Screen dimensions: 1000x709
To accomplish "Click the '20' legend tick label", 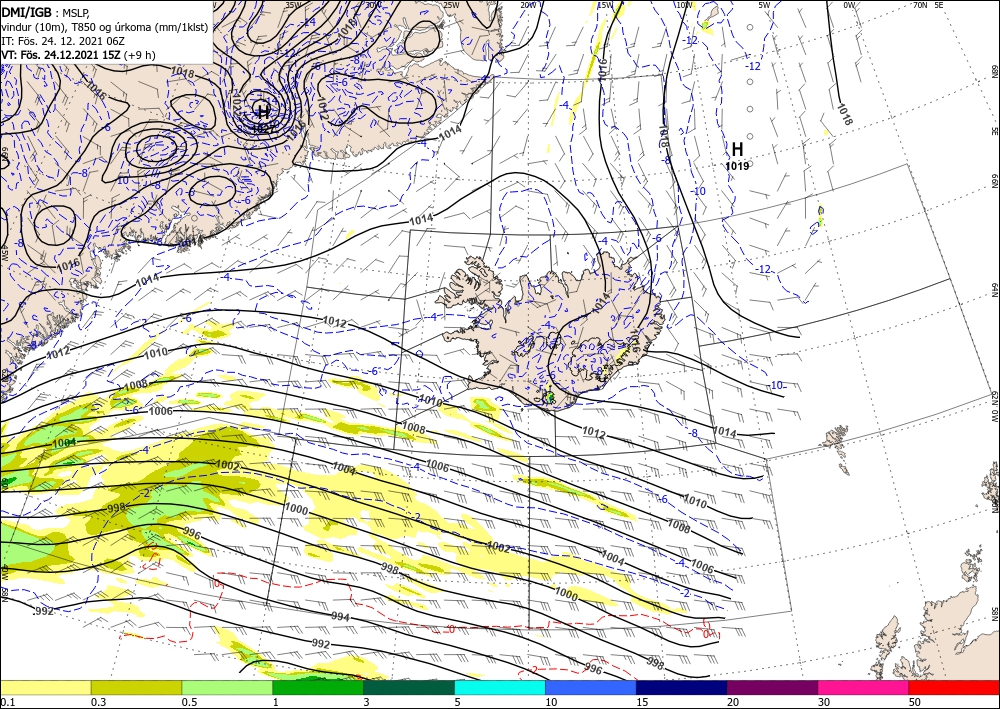I will (733, 702).
